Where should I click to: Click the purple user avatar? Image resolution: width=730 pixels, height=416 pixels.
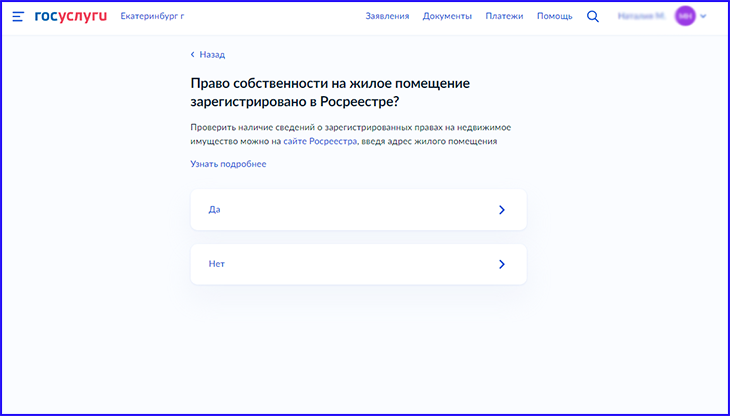pyautogui.click(x=685, y=16)
